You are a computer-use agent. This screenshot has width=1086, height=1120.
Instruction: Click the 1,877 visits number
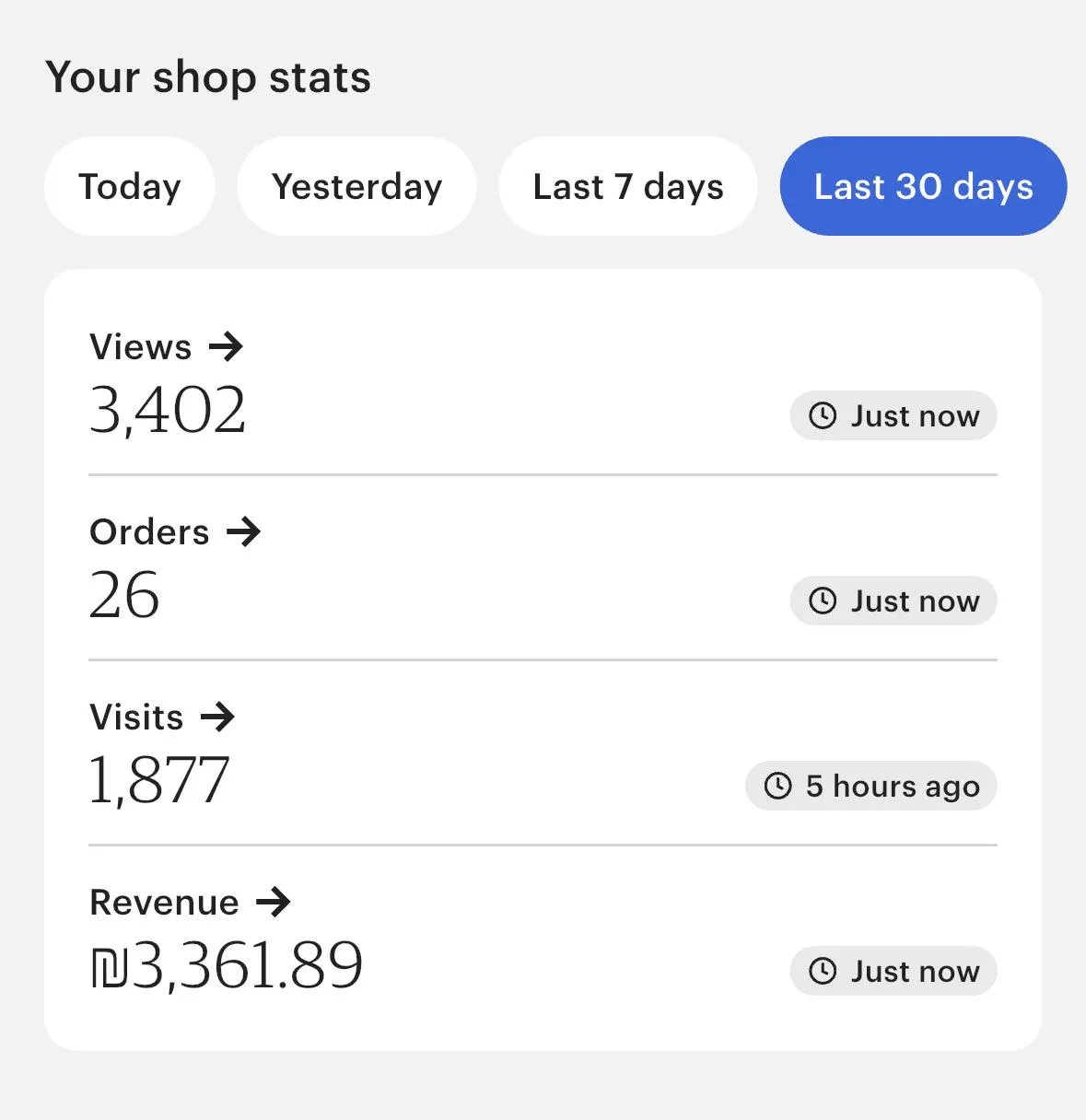pos(159,781)
